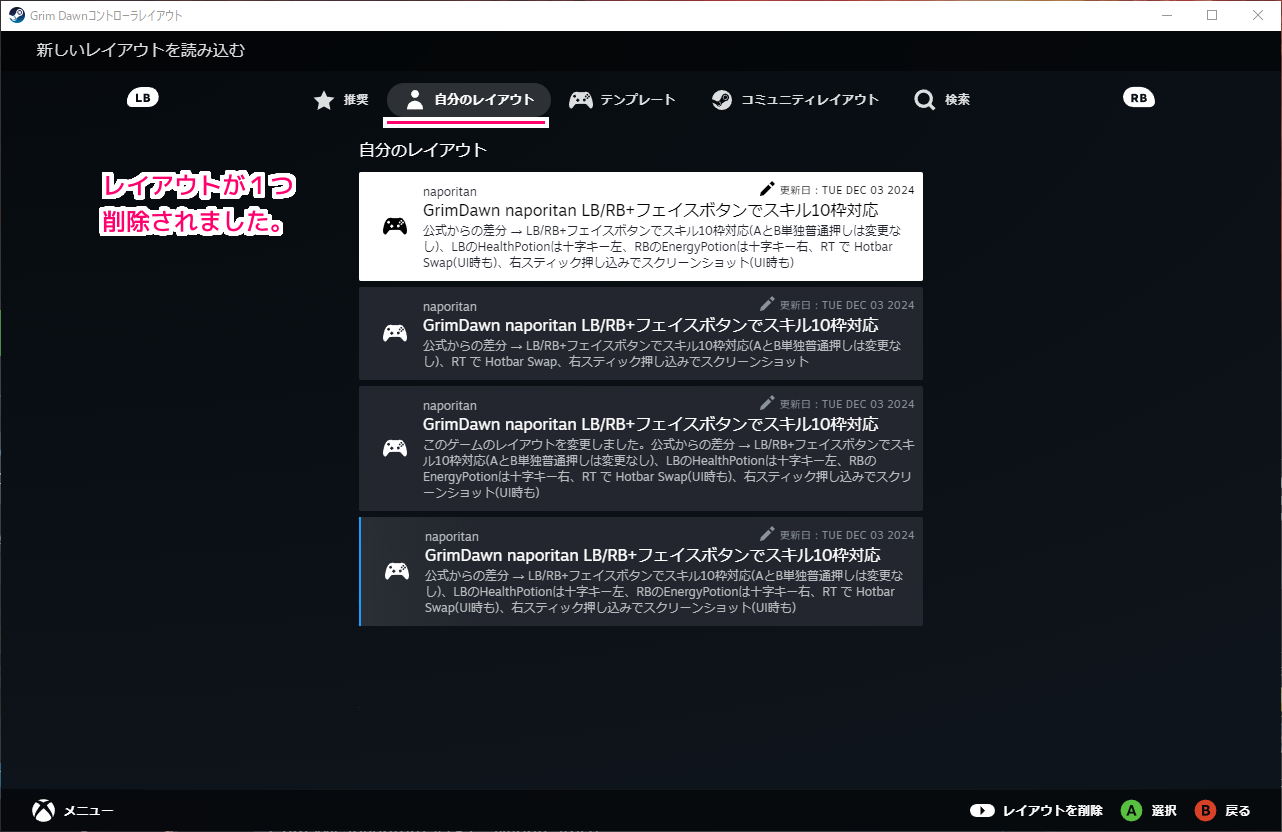
Task: Select description ending Hotbar Swap、右スティック押し込みでスクリーンショット
Action: coord(662,354)
